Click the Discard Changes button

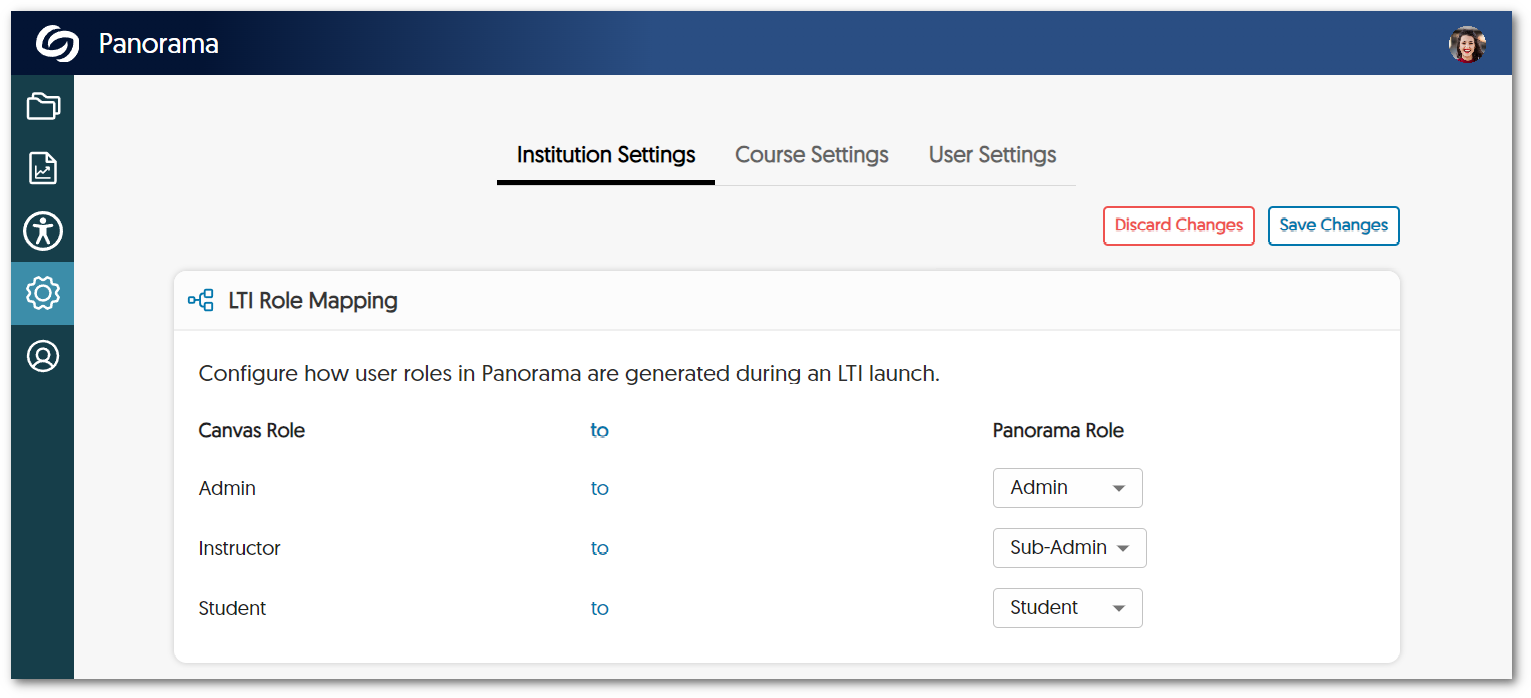pyautogui.click(x=1178, y=225)
